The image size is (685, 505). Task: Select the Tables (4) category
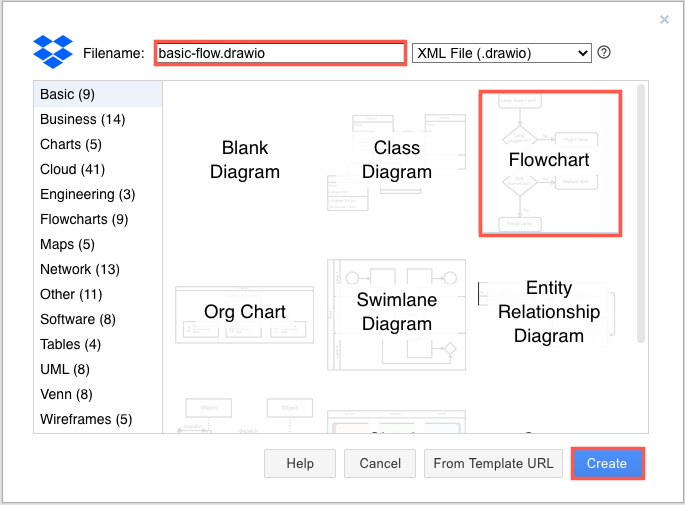(98, 344)
